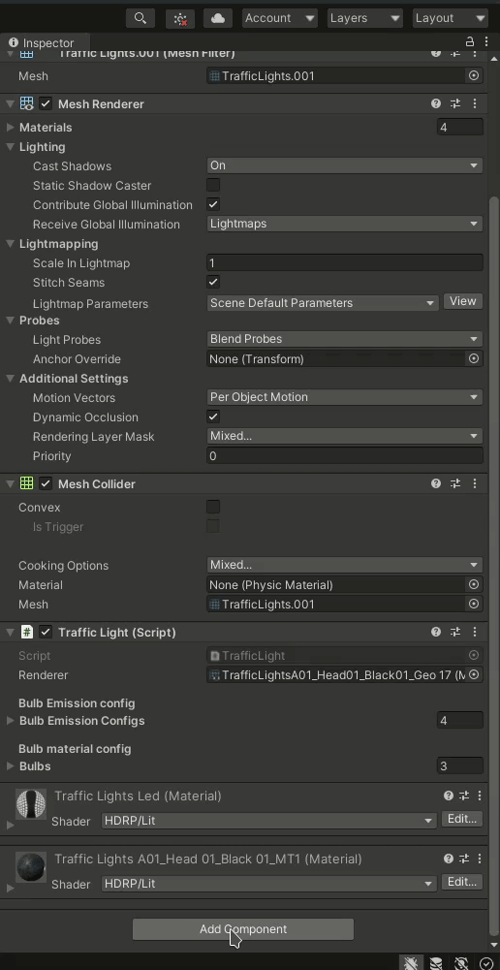The image size is (500, 970).
Task: Open Mesh Collider more options menu
Action: 475,483
